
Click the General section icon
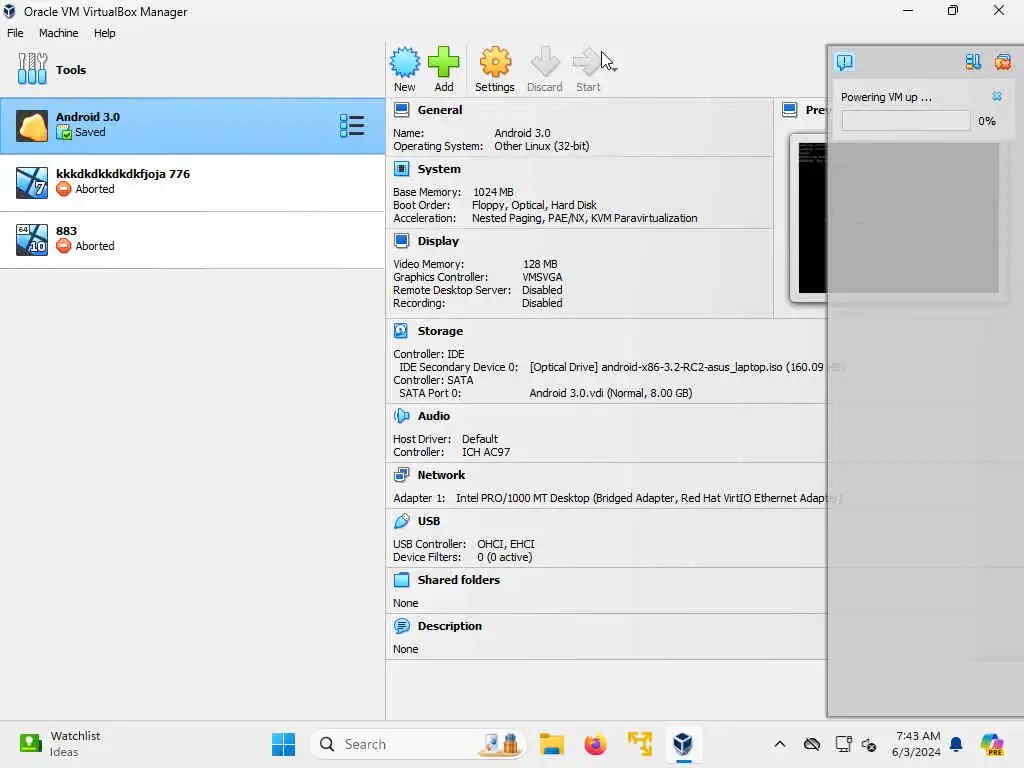[401, 110]
